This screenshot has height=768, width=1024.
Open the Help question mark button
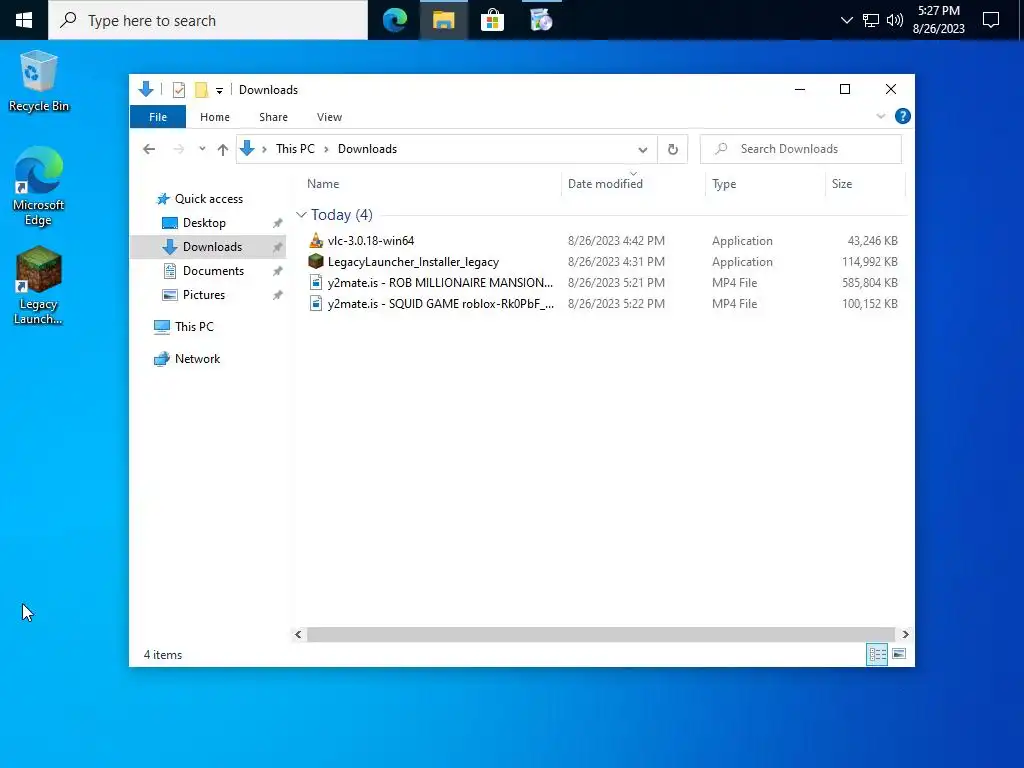pyautogui.click(x=903, y=116)
